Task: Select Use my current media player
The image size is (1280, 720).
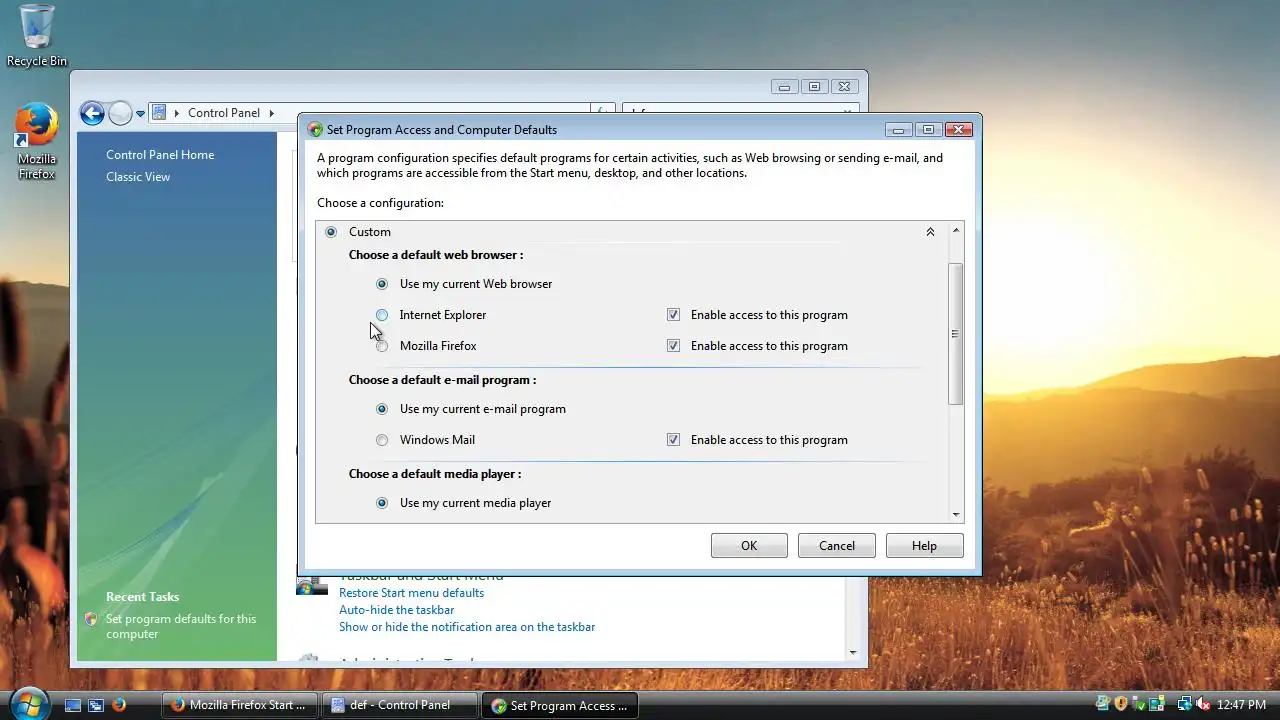Action: pyautogui.click(x=382, y=503)
